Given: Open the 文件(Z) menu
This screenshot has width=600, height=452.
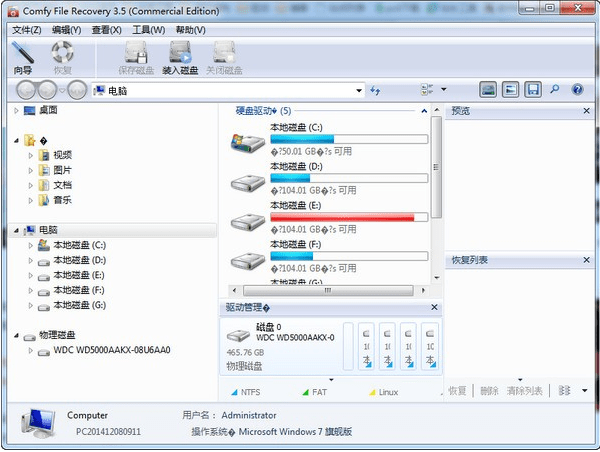Looking at the screenshot, I should pos(26,30).
